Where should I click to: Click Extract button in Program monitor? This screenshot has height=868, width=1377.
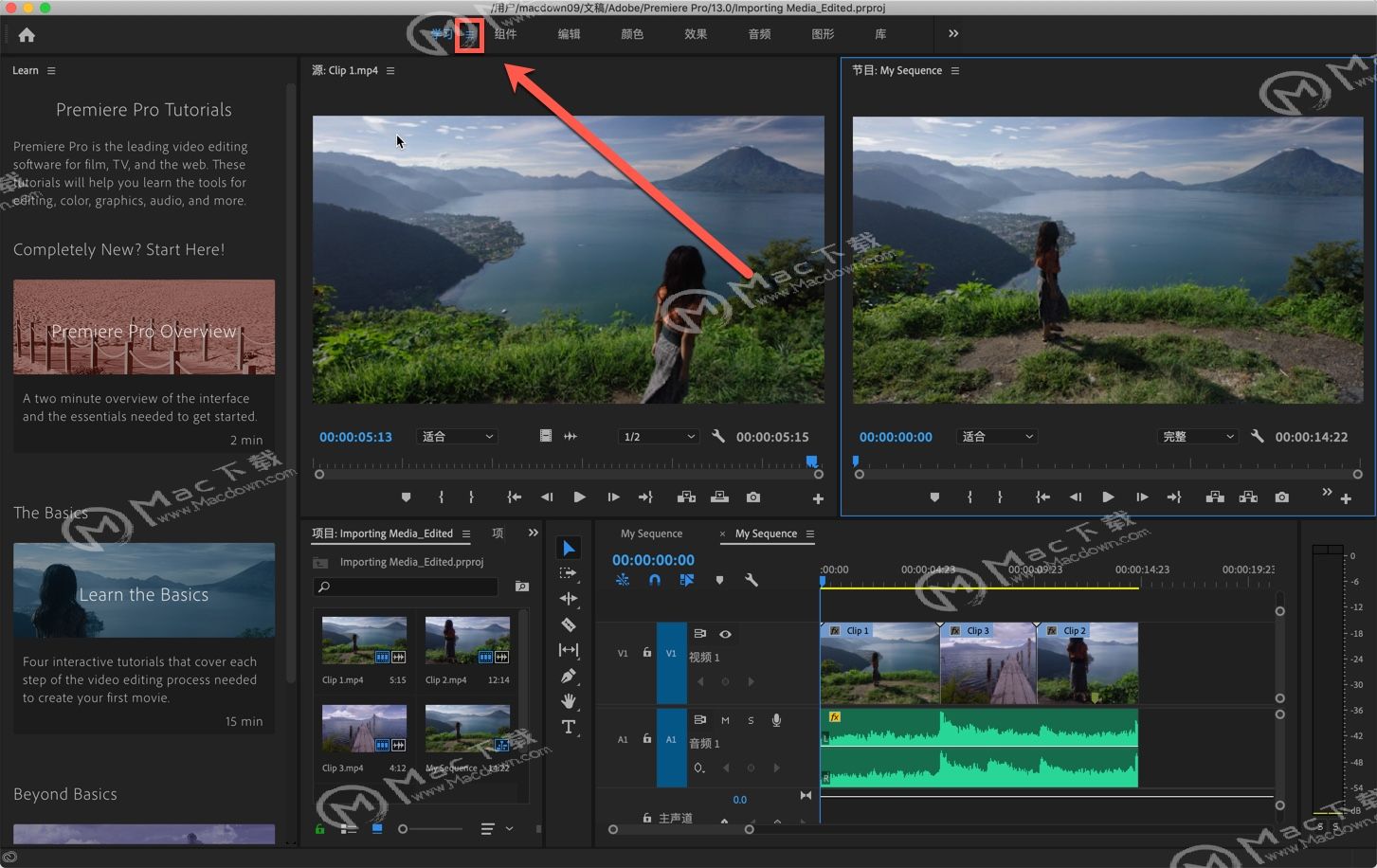coord(1248,497)
